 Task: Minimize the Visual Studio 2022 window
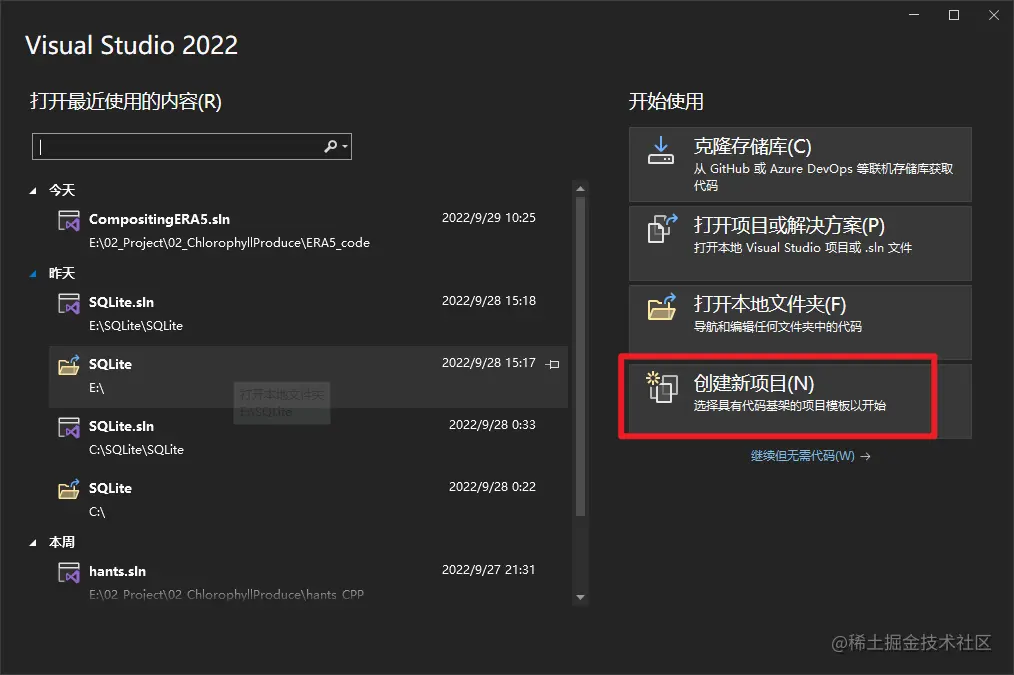tap(914, 15)
